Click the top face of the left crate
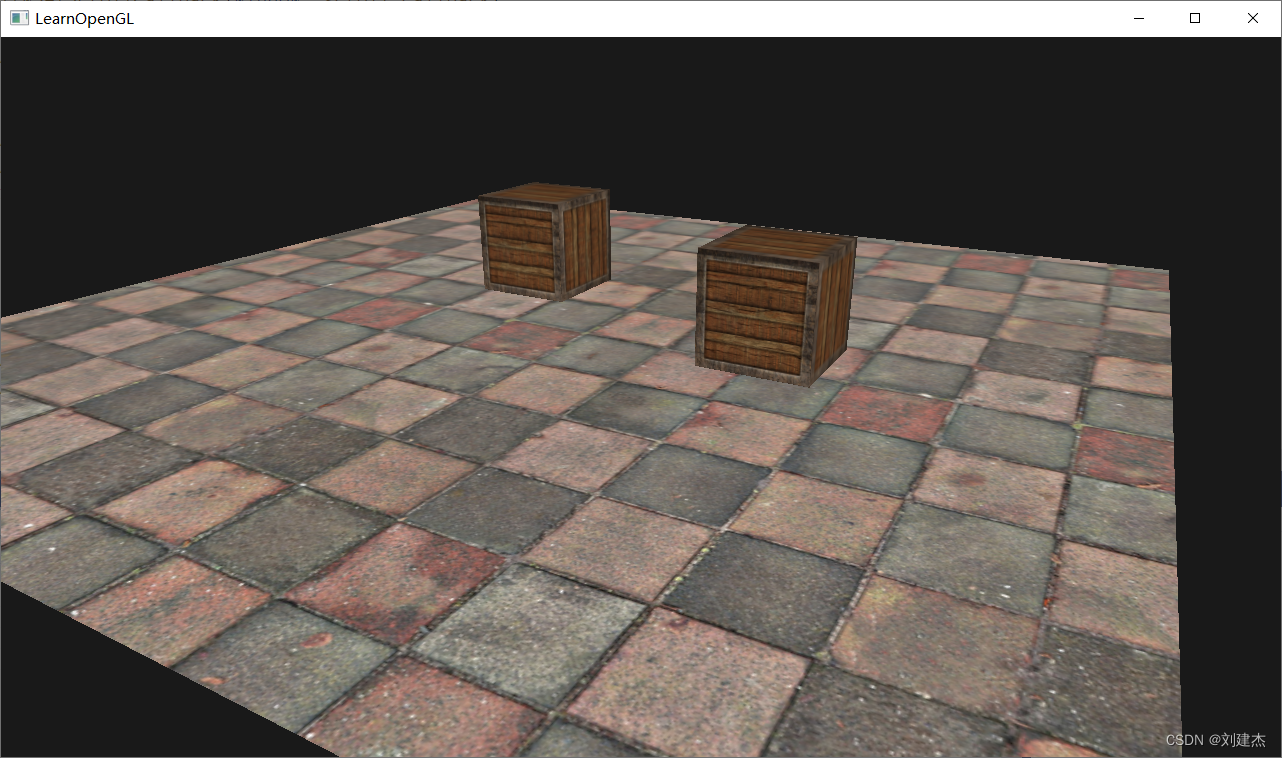Screen dimensions: 1282x758 pos(545,195)
